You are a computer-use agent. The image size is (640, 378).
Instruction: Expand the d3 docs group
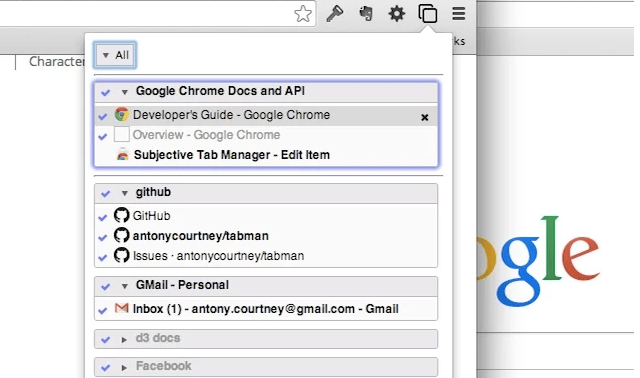124,340
